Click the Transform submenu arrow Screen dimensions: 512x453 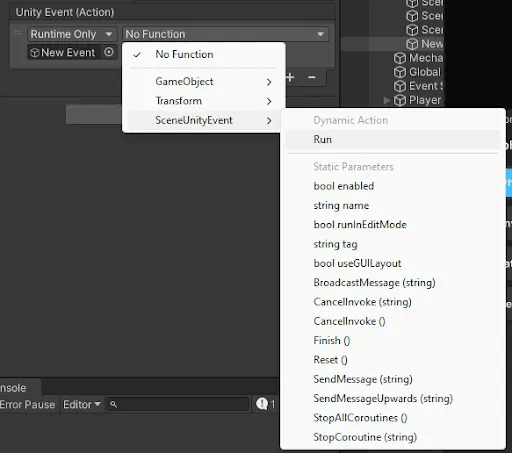[x=269, y=101]
